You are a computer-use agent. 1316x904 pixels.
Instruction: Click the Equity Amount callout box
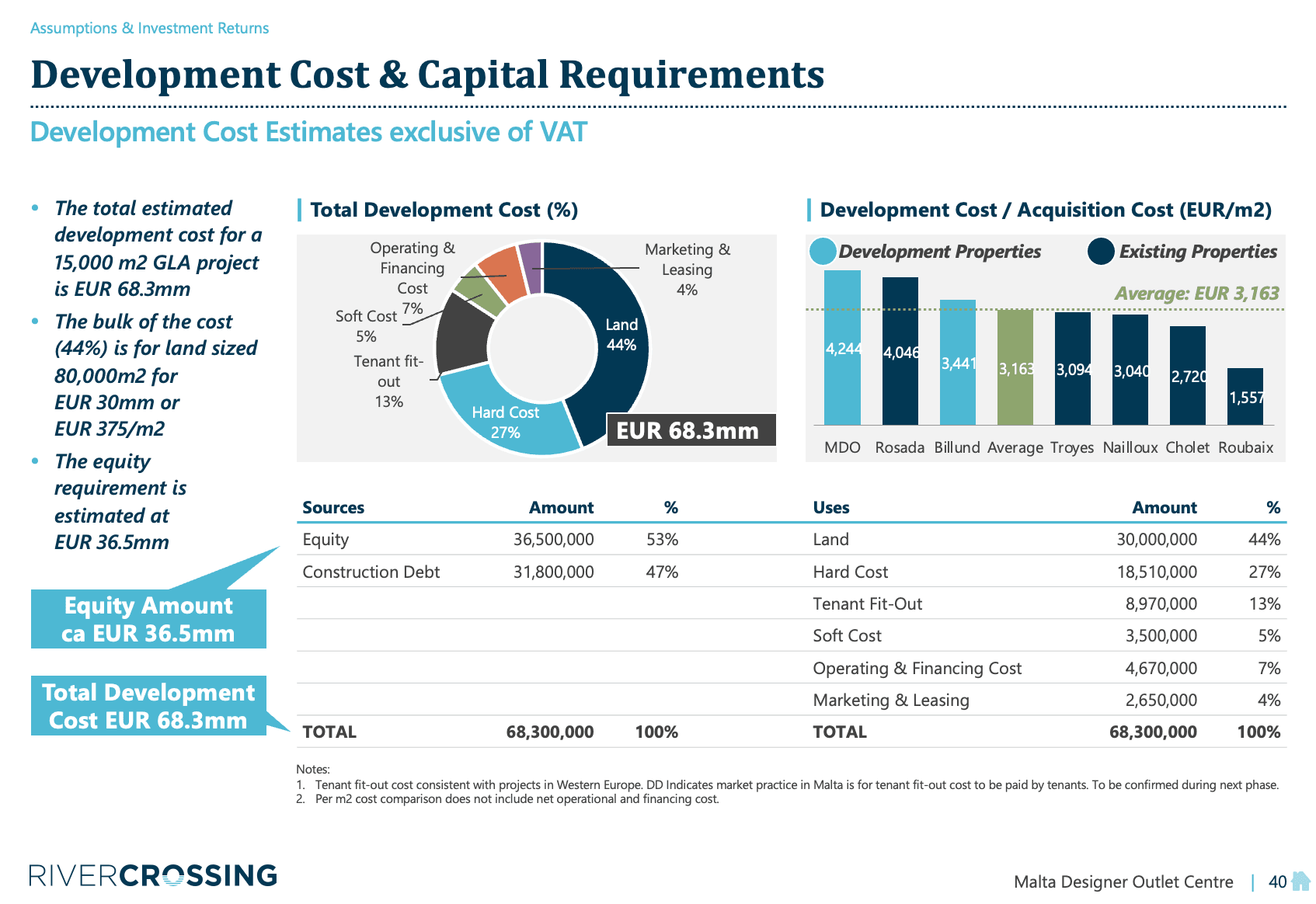pos(148,619)
